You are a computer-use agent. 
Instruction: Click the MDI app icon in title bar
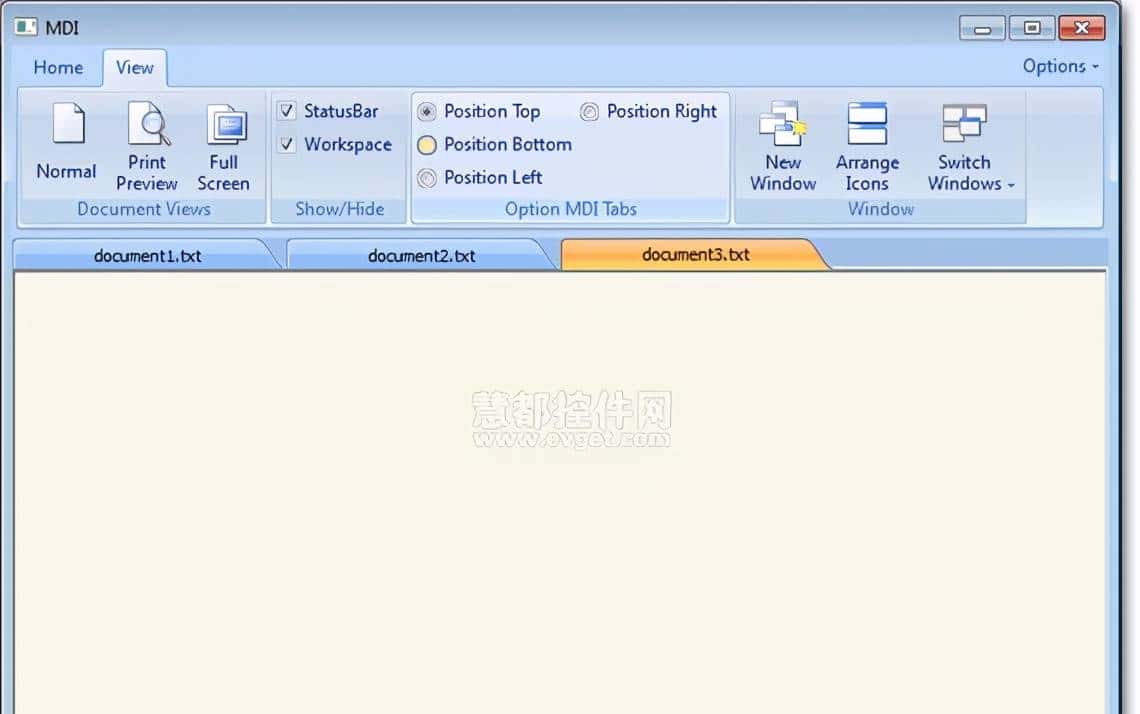click(26, 27)
